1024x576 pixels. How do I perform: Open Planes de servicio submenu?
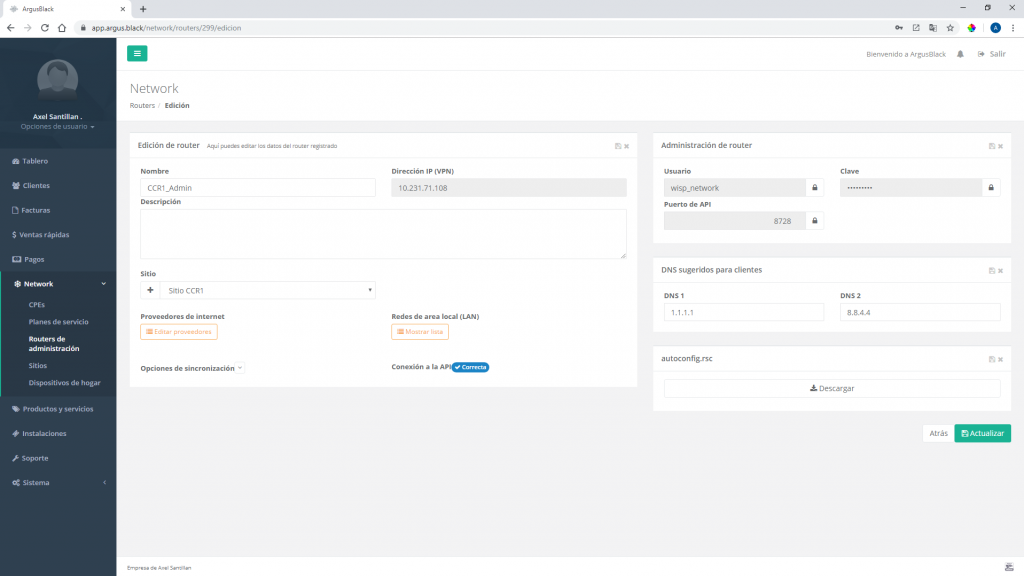[x=58, y=322]
